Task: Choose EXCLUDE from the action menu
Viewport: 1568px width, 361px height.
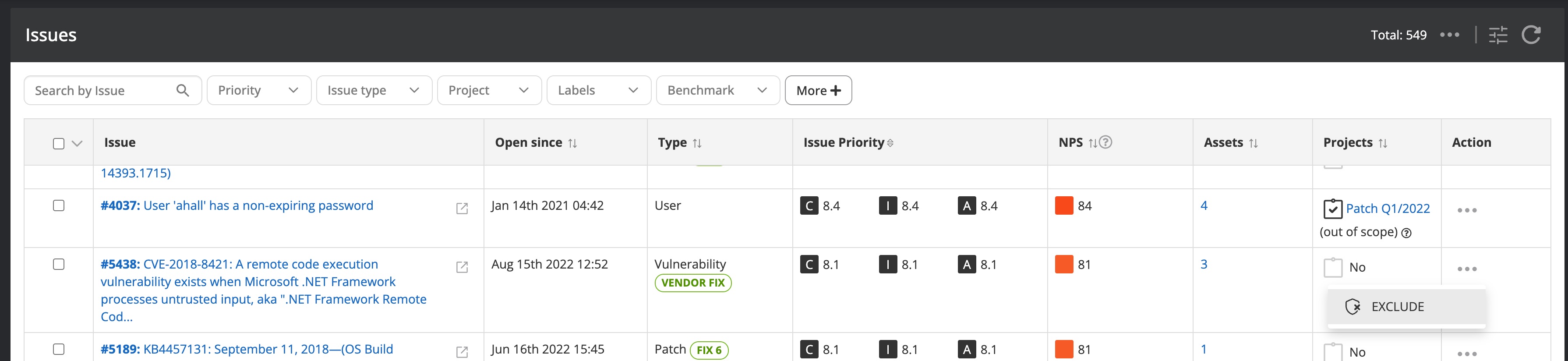Action: point(1397,306)
